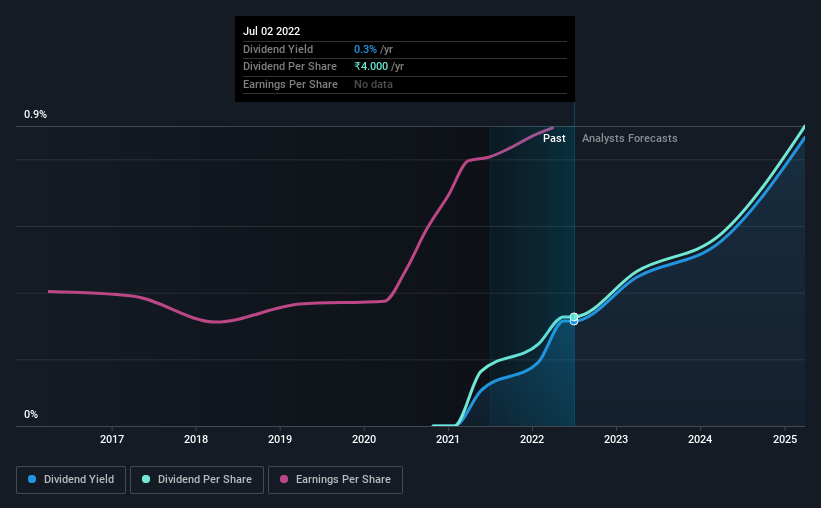Click the pink Earnings Per Share legend dot
The image size is (821, 508).
(284, 479)
